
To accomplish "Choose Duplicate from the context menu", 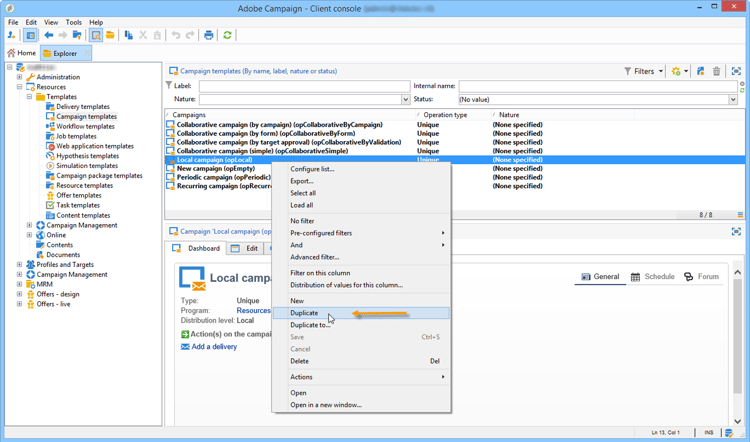I will 361,313.
